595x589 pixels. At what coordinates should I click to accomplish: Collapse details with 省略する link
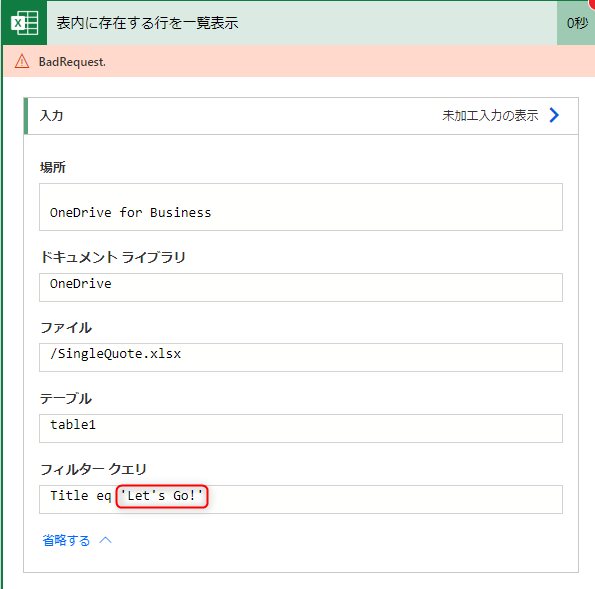coord(66,540)
